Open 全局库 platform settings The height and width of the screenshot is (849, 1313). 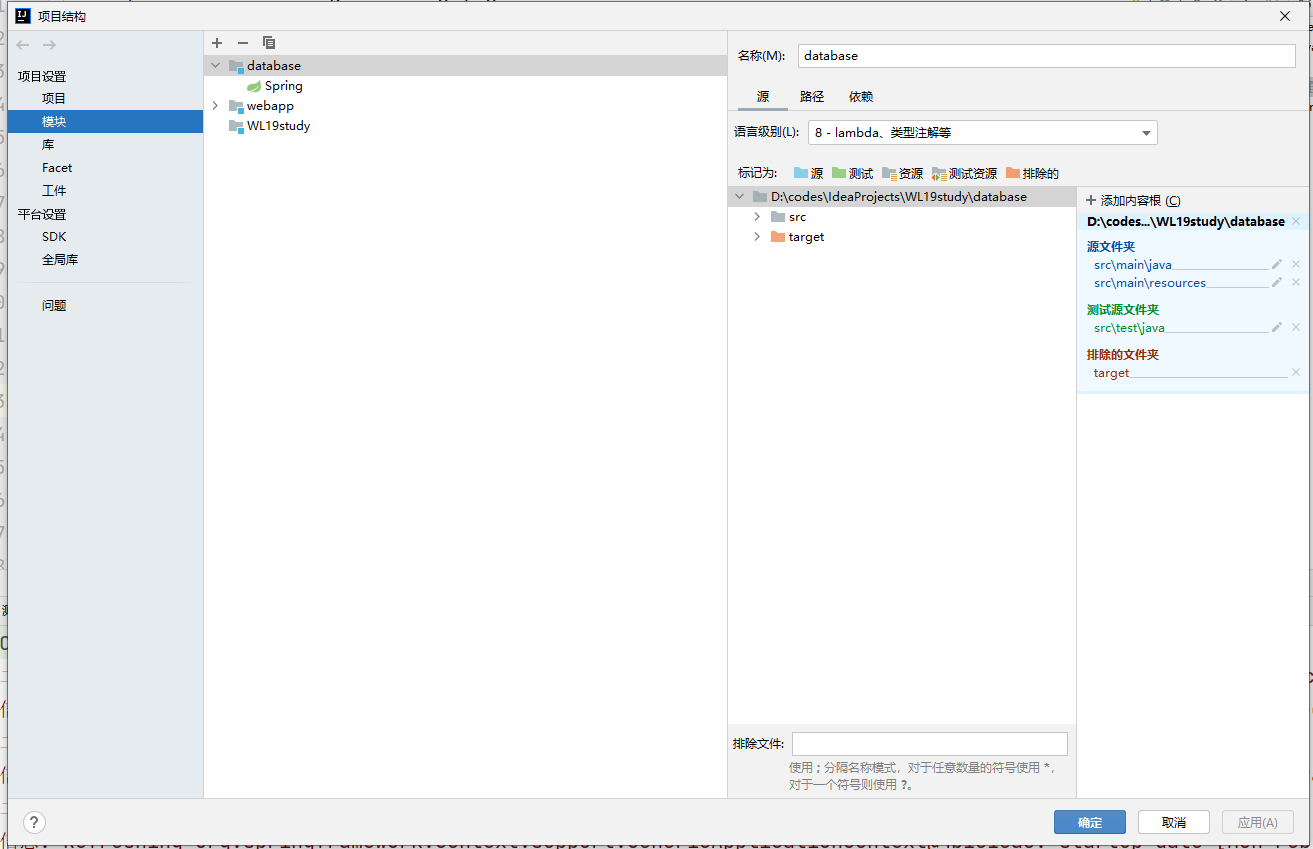click(60, 260)
